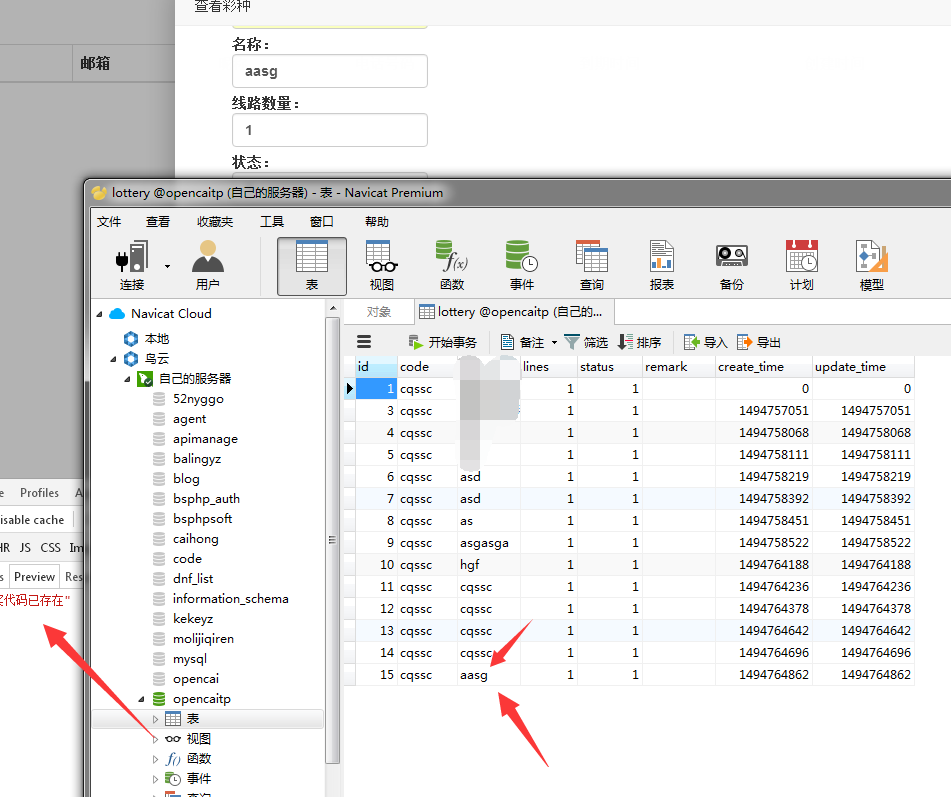Open the connection dropdown arrow
Image resolution: width=951 pixels, height=797 pixels.
pyautogui.click(x=167, y=266)
